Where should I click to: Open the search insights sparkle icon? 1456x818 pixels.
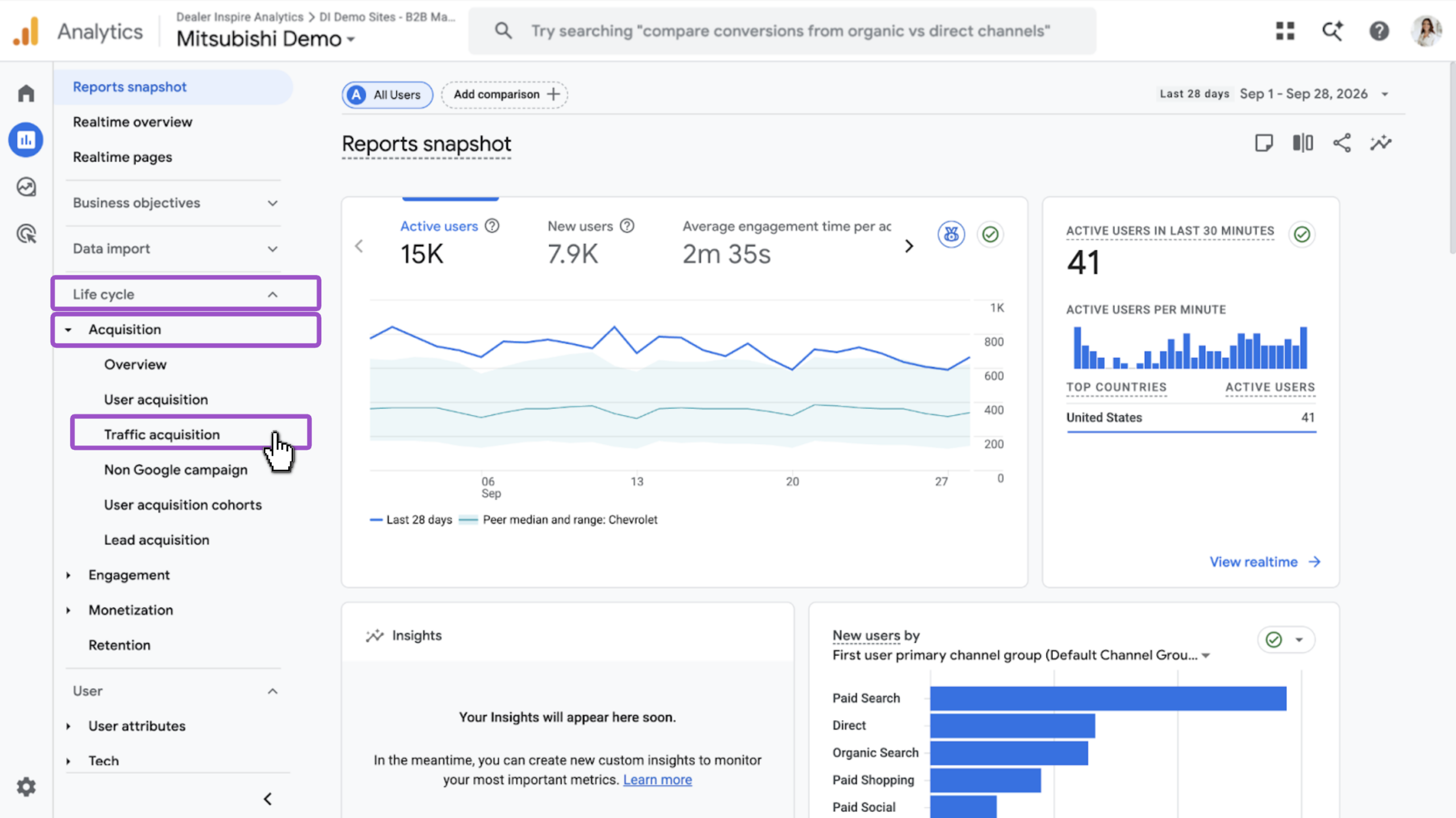(x=1332, y=31)
